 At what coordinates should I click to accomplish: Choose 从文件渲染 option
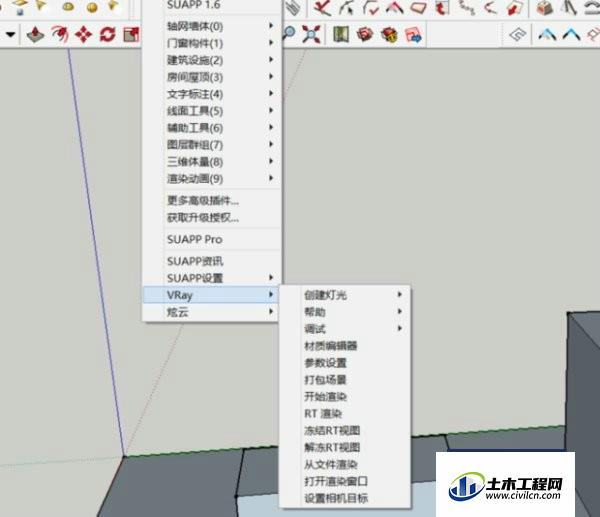click(345, 464)
